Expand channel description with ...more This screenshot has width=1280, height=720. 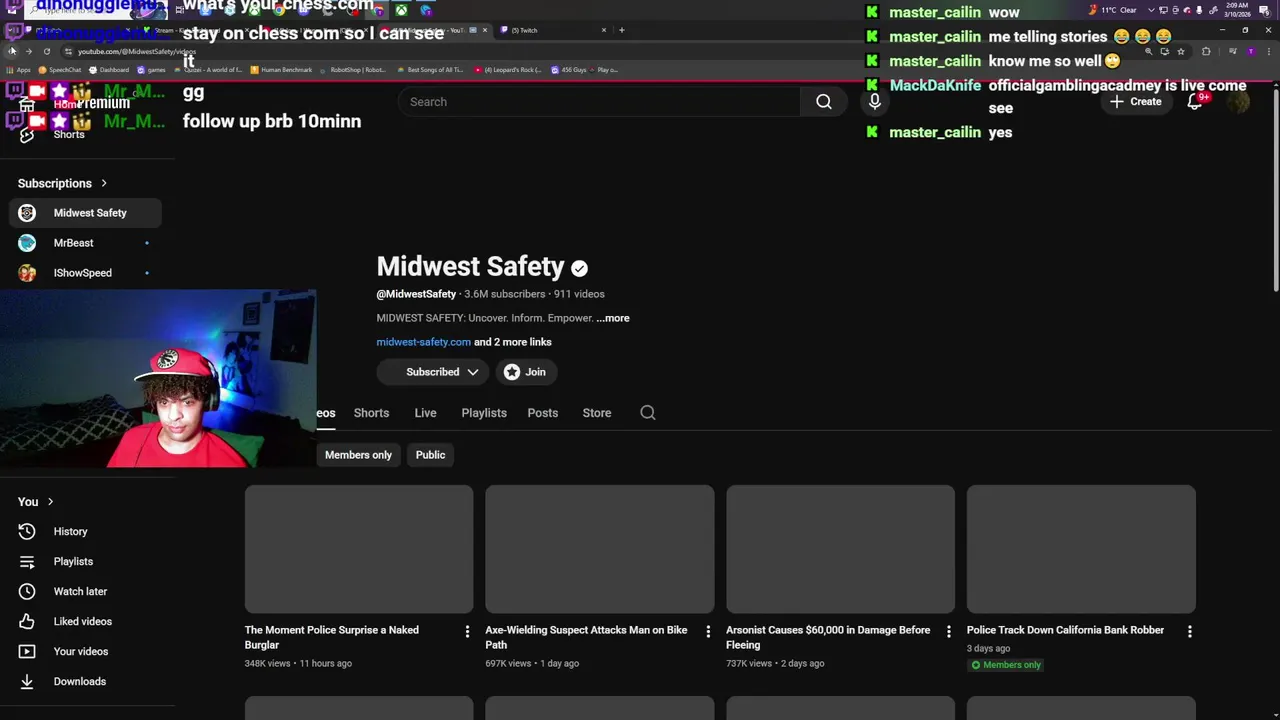pos(613,318)
